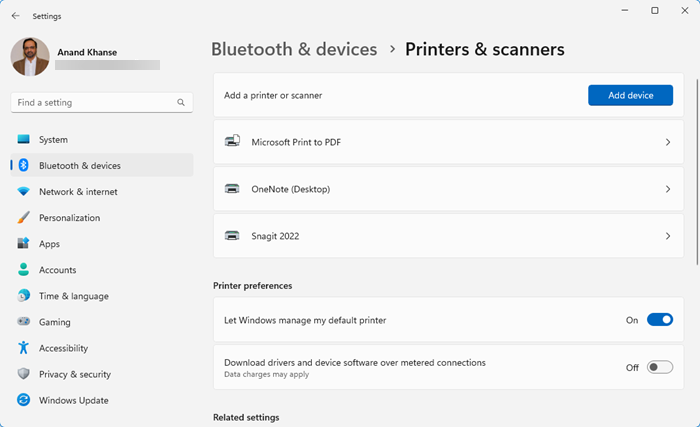Open Time & language section
Screen dimensions: 700x428
73,296
